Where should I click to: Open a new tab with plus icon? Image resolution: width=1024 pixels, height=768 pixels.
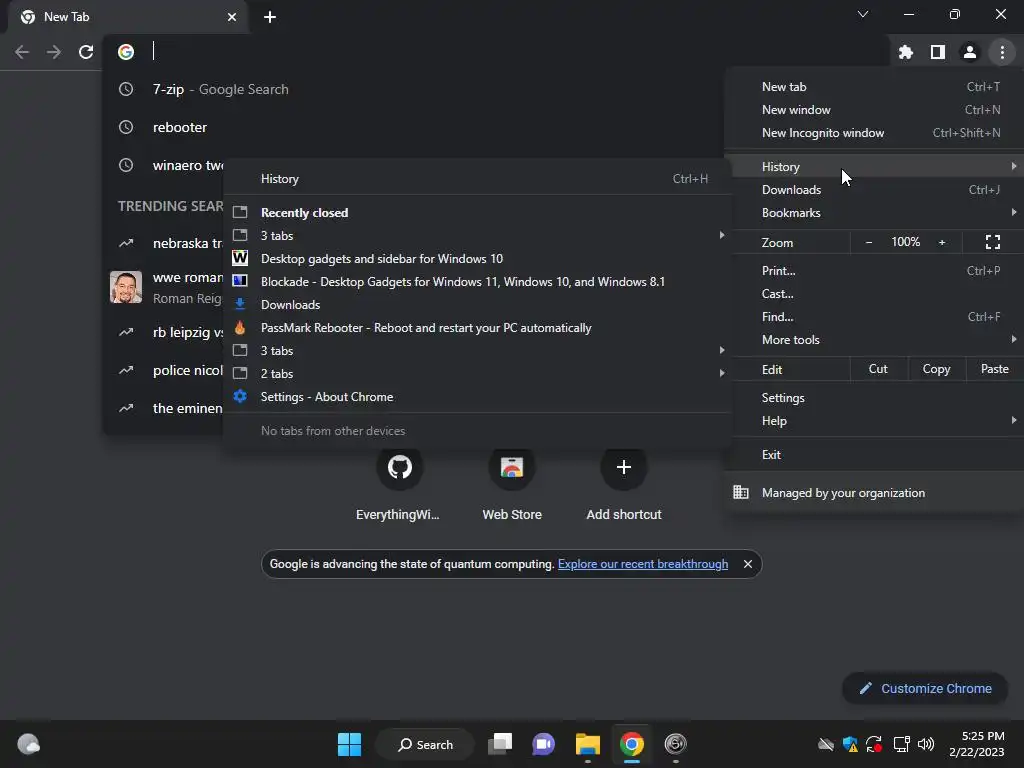click(x=270, y=17)
